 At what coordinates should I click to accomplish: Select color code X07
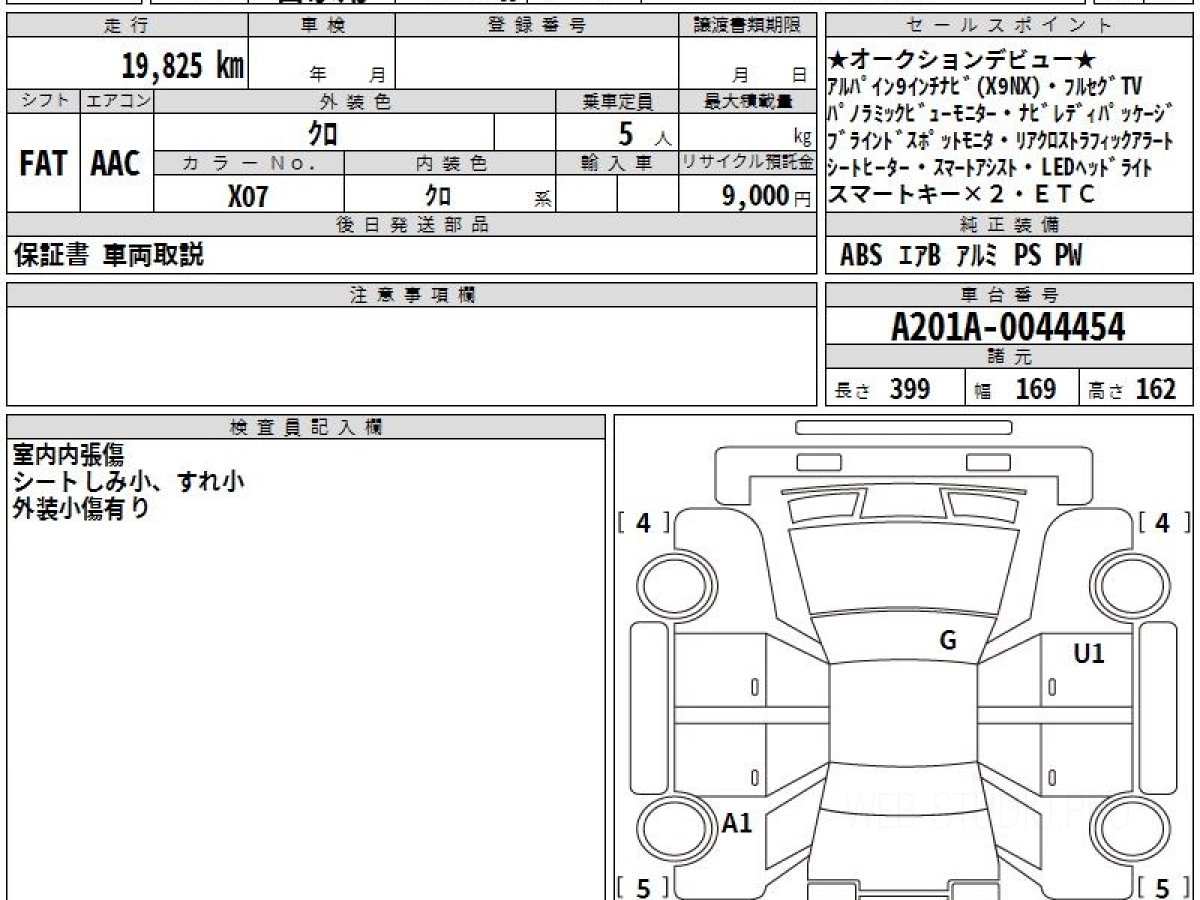[248, 196]
